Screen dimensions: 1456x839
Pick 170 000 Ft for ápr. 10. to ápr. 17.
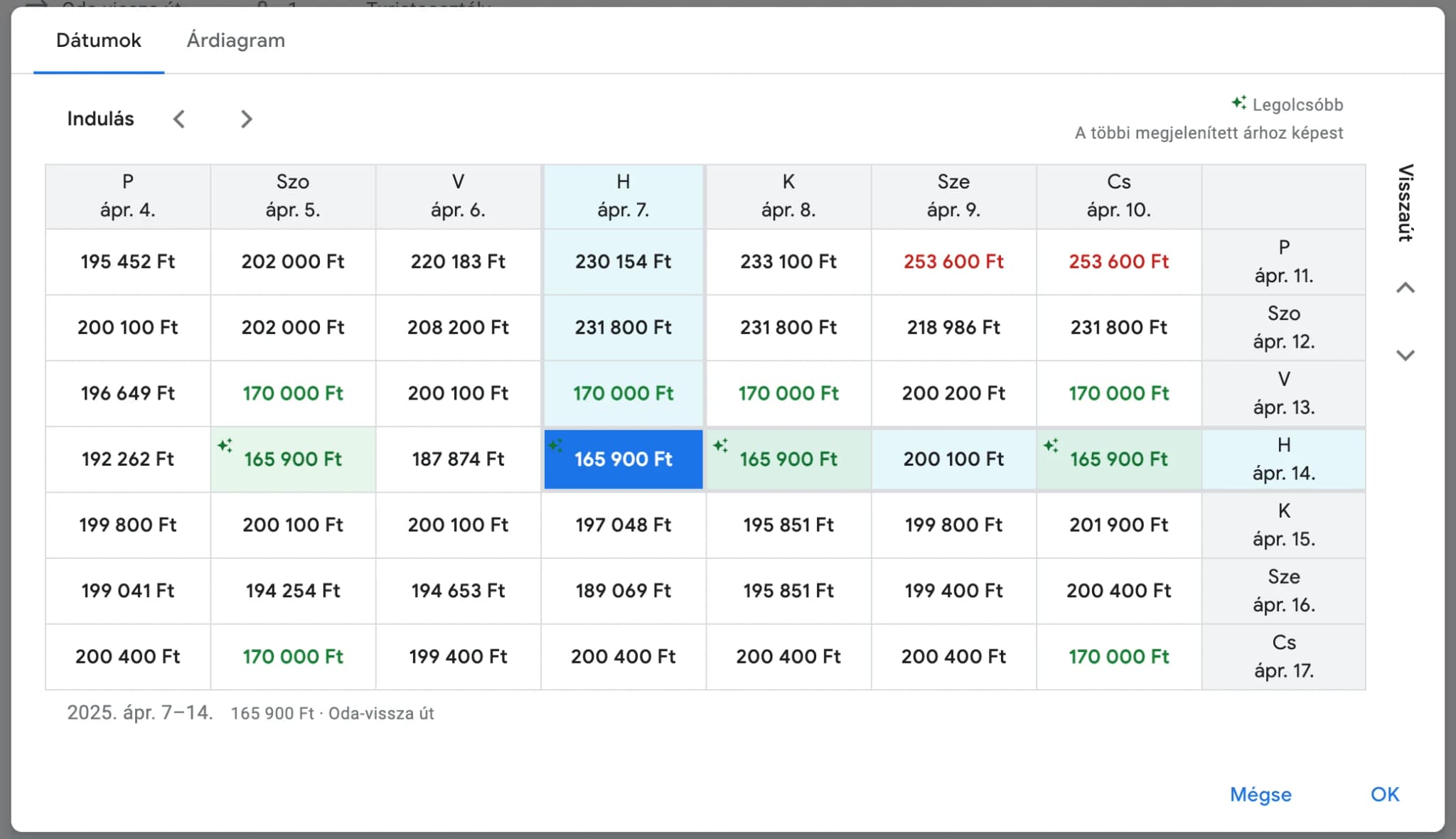point(1119,656)
